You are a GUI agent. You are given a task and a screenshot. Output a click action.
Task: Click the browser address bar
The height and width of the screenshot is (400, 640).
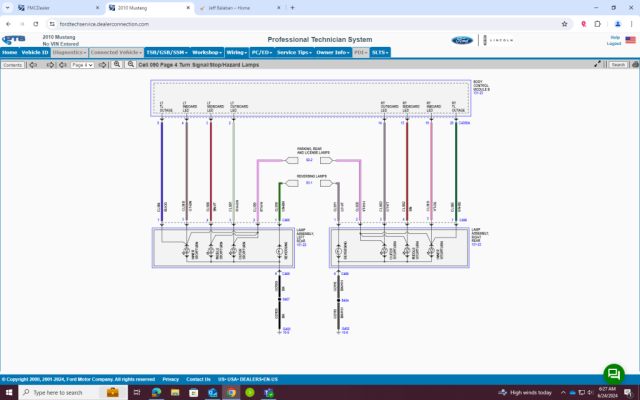(306, 24)
